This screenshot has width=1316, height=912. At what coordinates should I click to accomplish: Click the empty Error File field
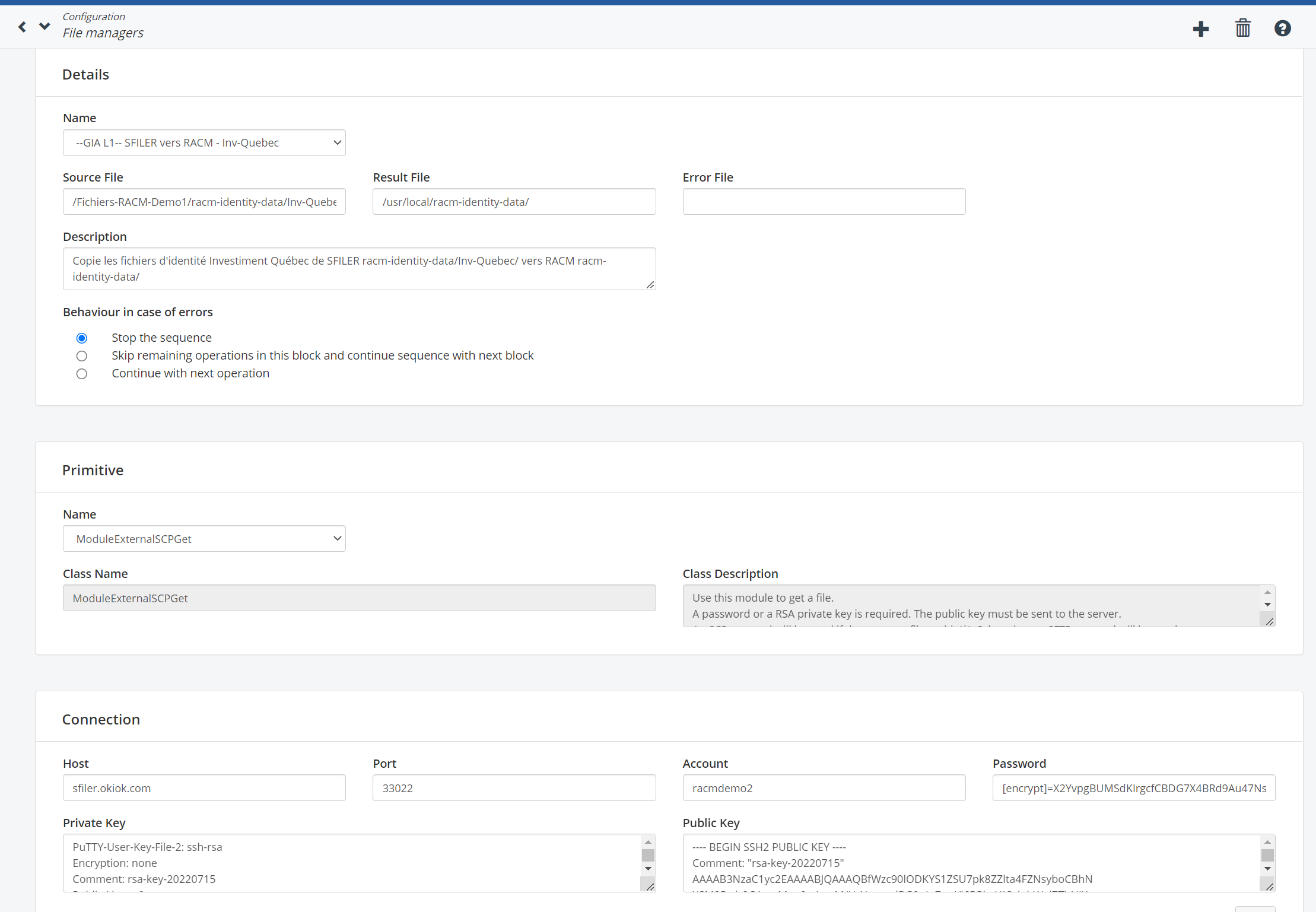point(824,202)
